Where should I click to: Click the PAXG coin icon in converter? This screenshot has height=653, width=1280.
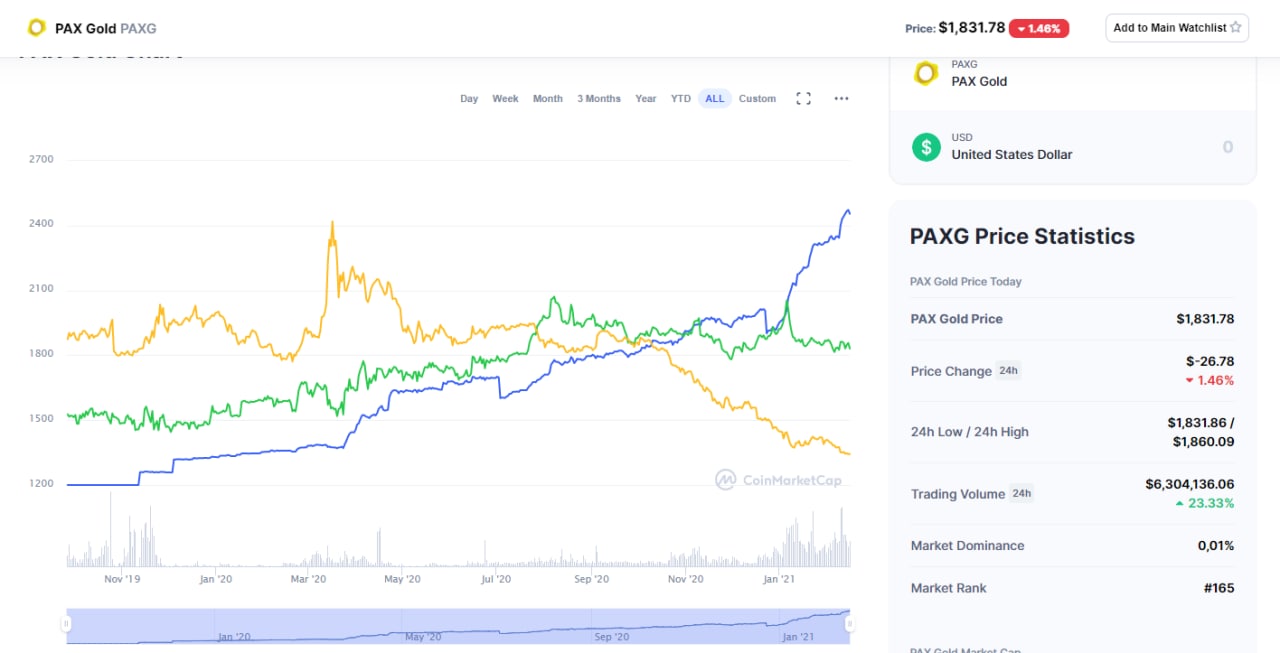(926, 73)
